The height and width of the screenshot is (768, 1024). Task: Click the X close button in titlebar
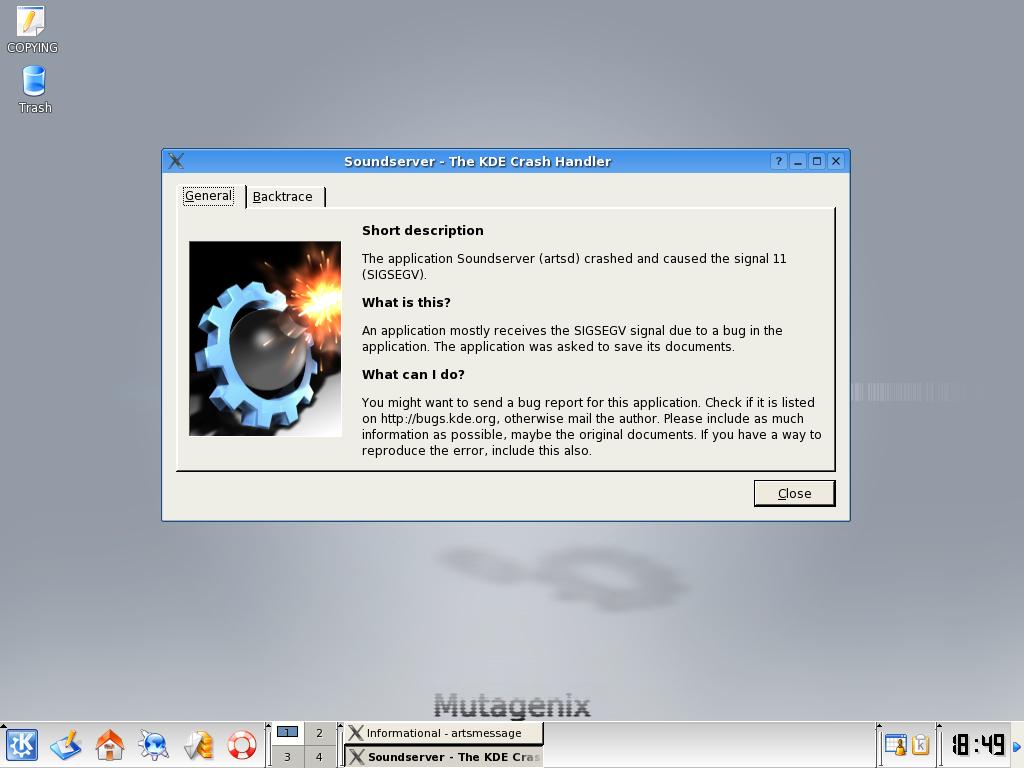tap(836, 161)
